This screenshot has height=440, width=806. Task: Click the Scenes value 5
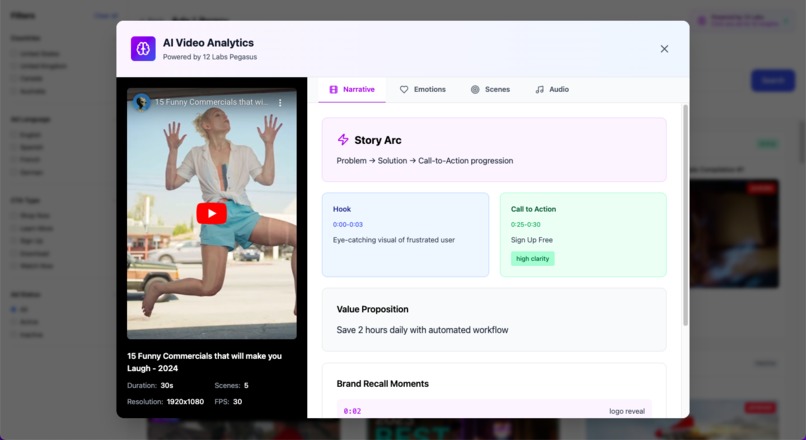(246, 386)
